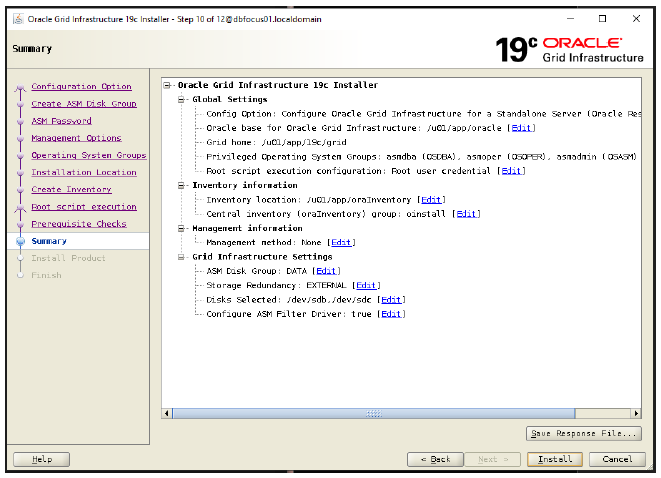Select Privileged Operating System Groups row
Image resolution: width=661 pixels, height=478 pixels.
pos(421,157)
